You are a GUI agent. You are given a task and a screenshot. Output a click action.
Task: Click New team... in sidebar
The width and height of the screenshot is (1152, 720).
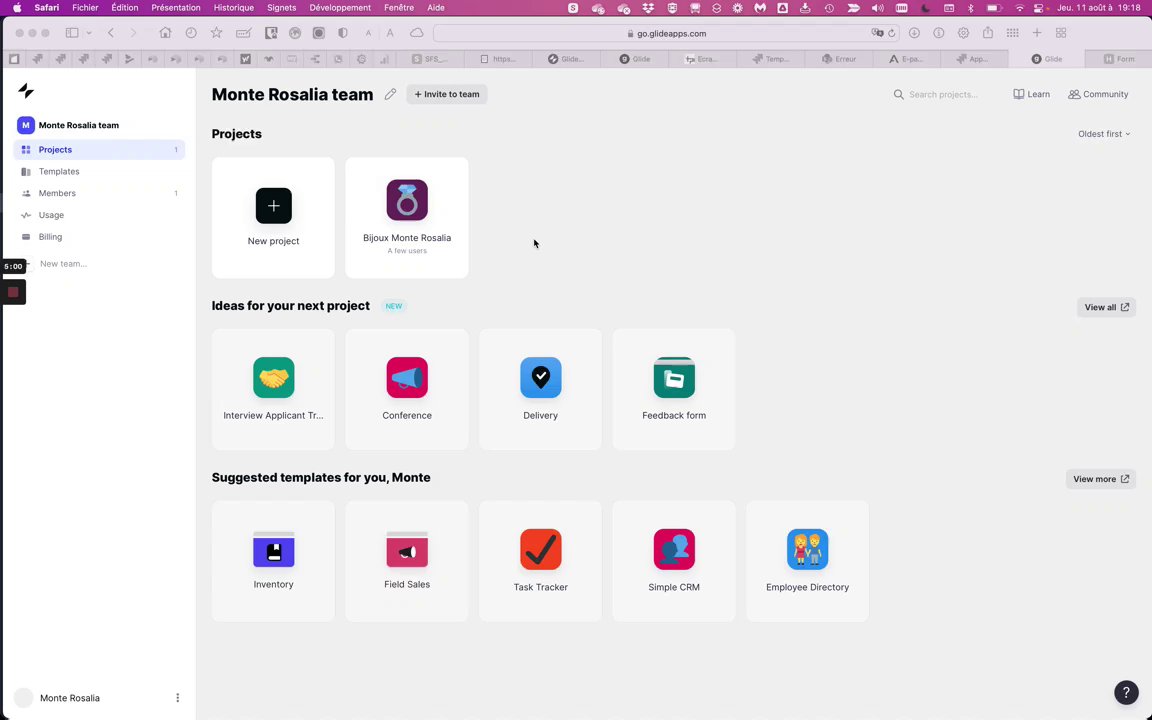63,264
